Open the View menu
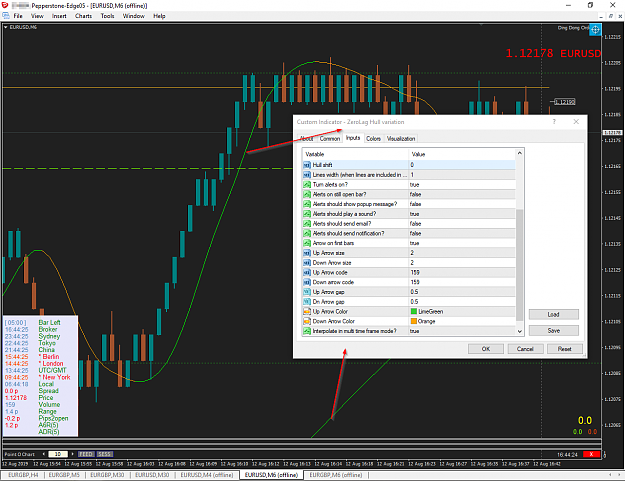 pyautogui.click(x=37, y=16)
